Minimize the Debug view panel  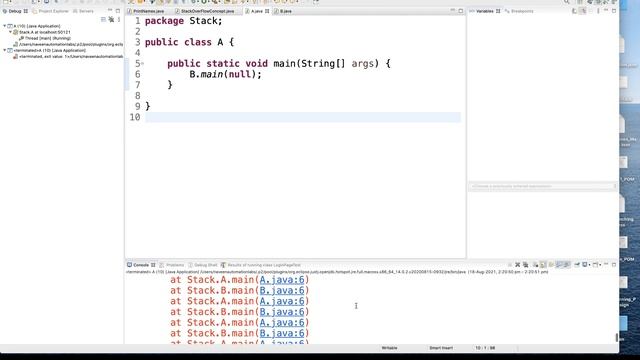tap(110, 11)
